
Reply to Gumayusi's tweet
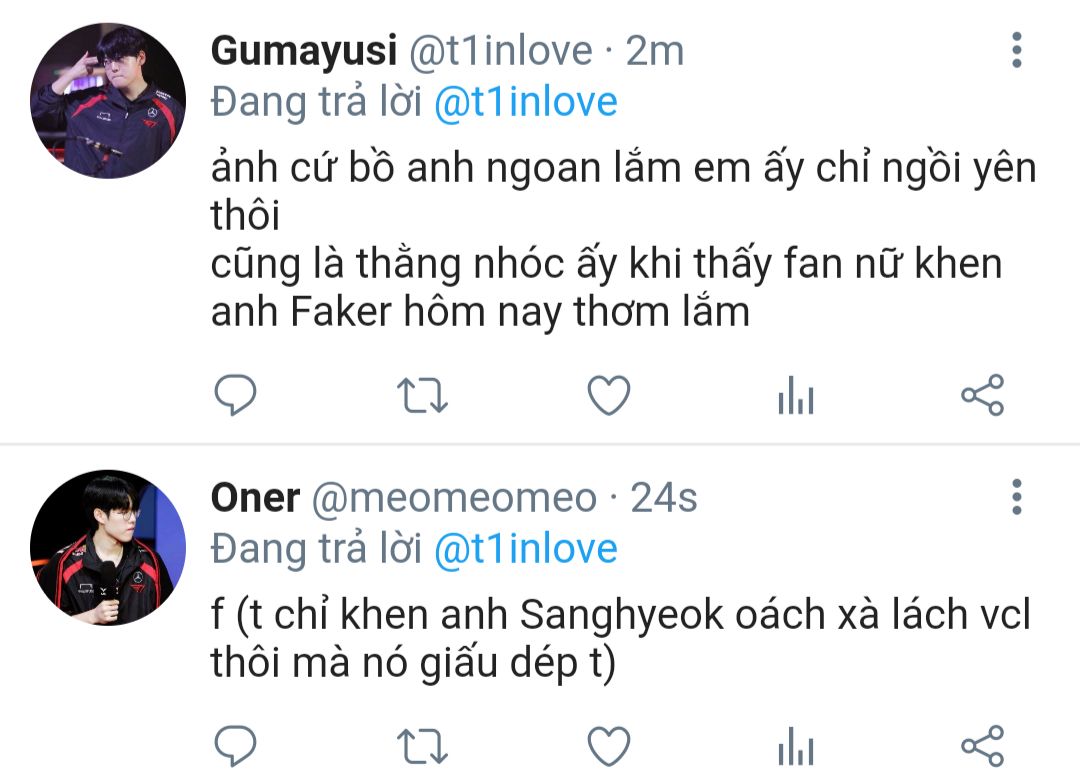click(x=236, y=396)
